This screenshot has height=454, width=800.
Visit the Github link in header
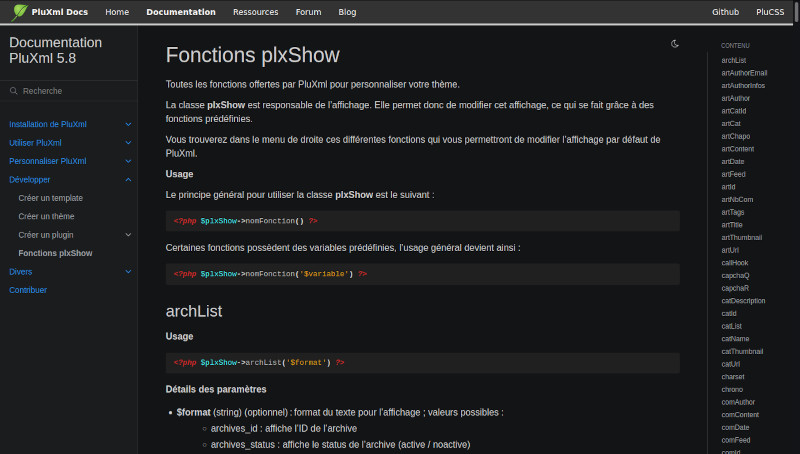click(725, 12)
